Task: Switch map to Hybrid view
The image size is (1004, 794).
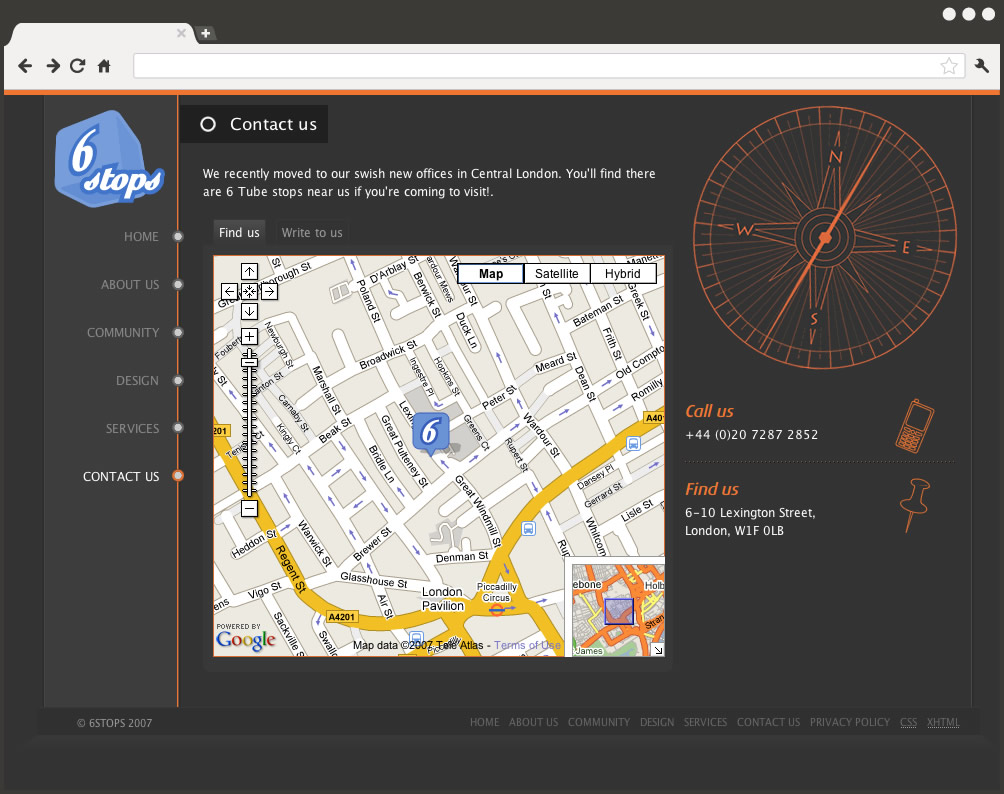Action: (x=622, y=274)
